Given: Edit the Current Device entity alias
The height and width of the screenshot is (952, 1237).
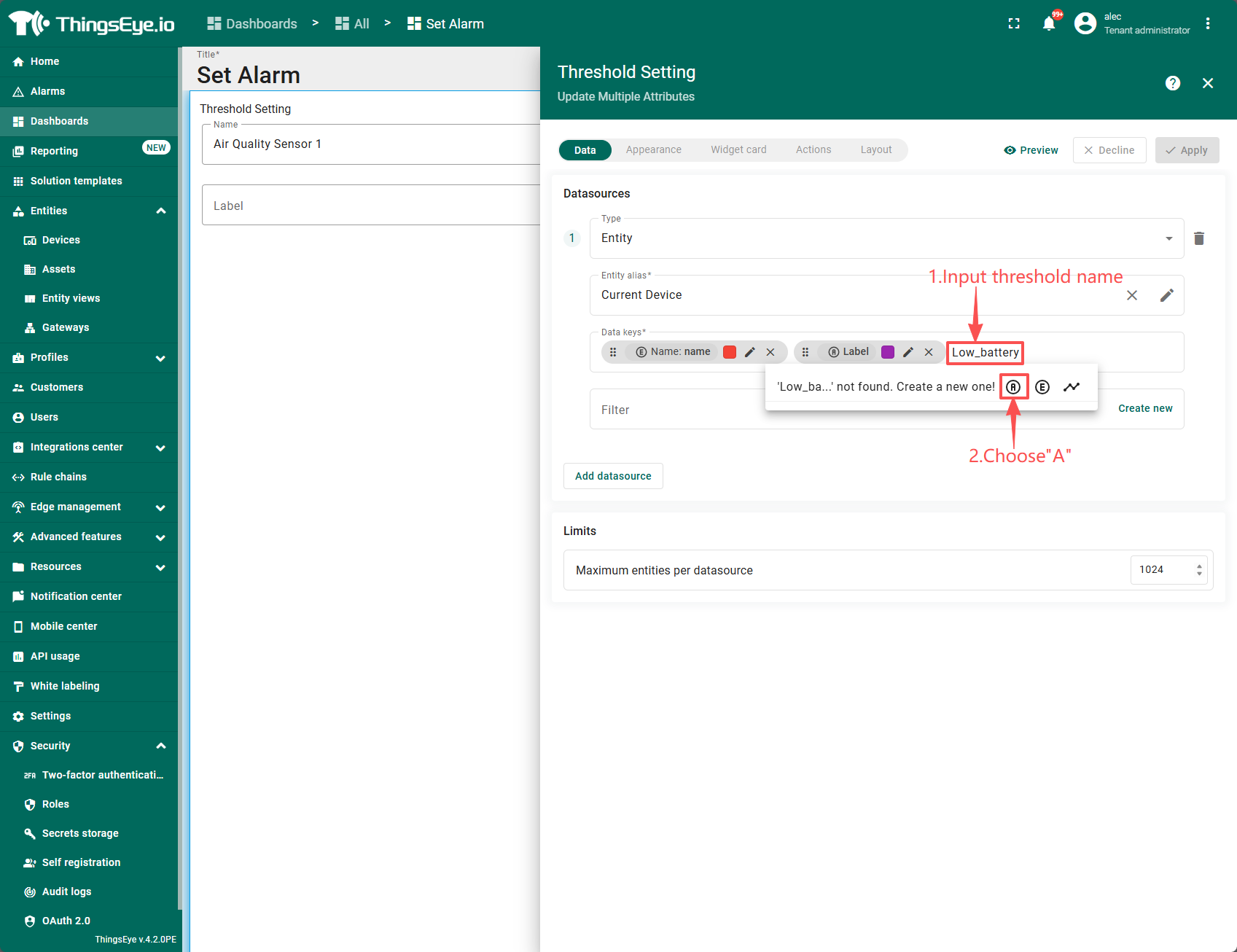Looking at the screenshot, I should tap(1166, 295).
